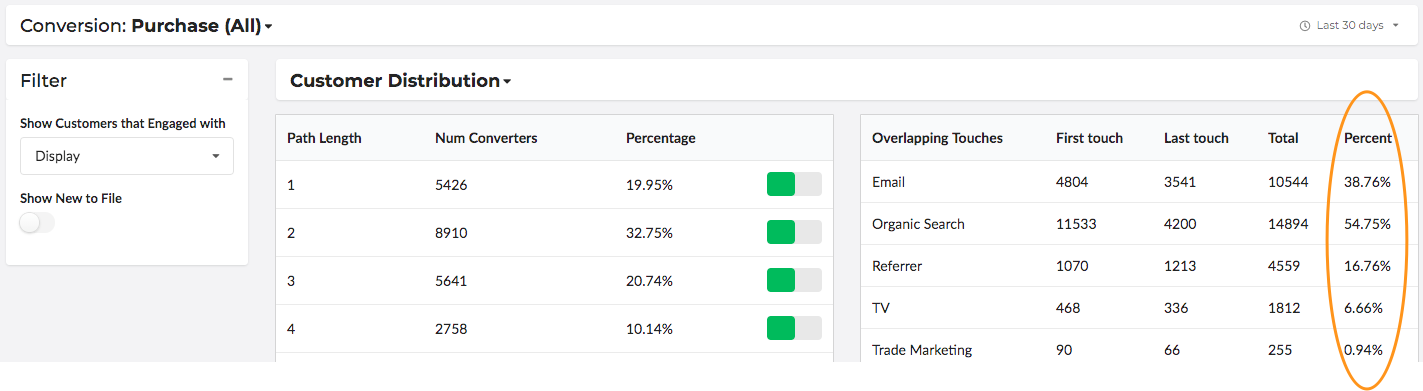Toggle off path length 1 switch
Viewport: 1423px width, 391px height.
(x=794, y=184)
